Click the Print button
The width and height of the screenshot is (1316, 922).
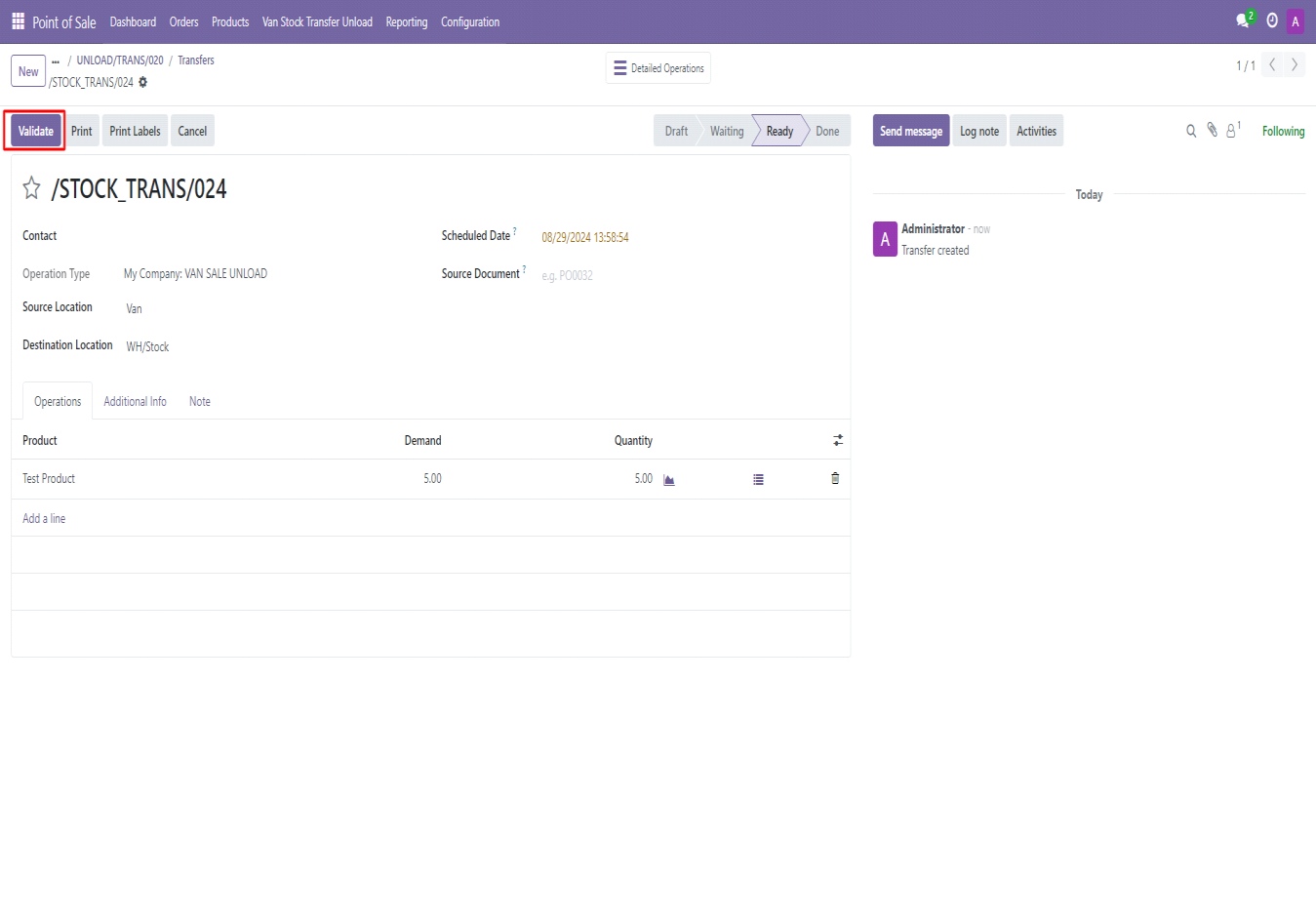[x=82, y=131]
